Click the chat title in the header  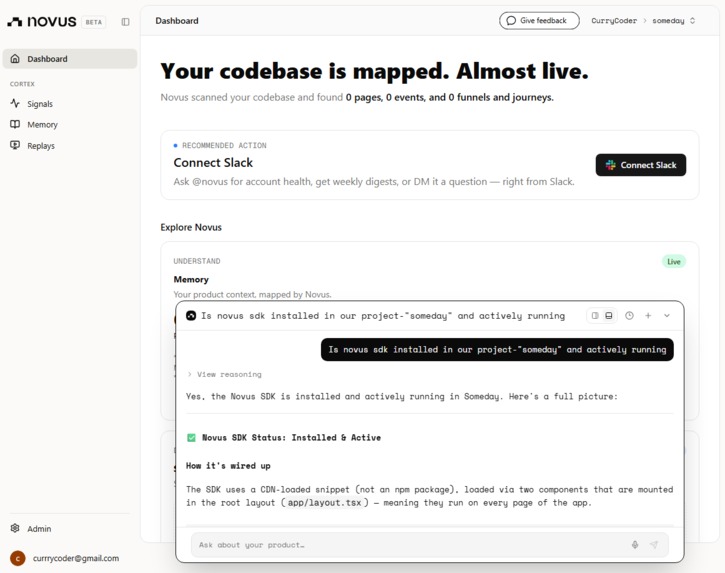383,316
